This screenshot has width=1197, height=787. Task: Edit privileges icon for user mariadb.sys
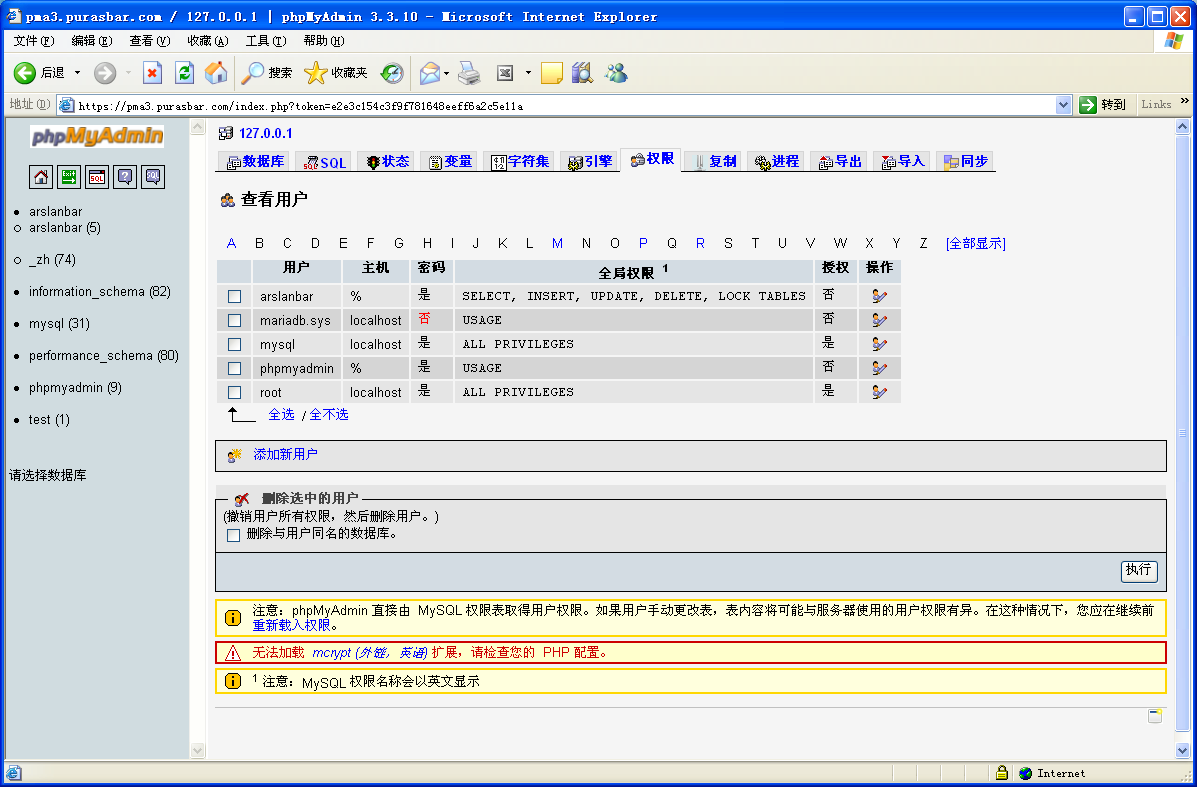879,320
